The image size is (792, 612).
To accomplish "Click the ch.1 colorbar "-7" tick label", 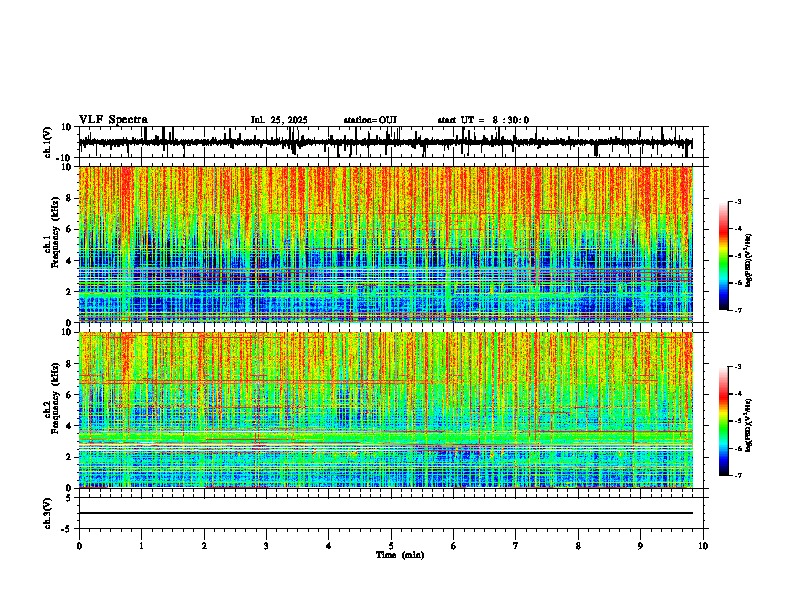I will pyautogui.click(x=738, y=310).
